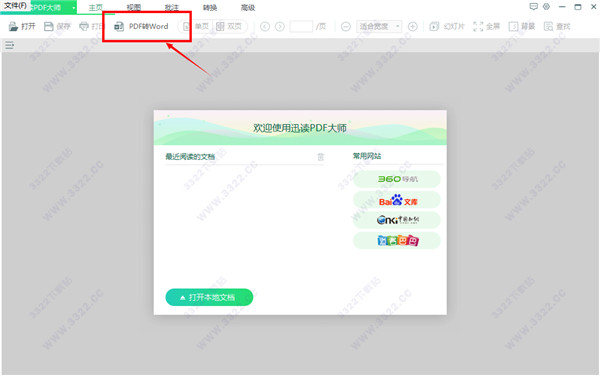Open the 查找 search tool
Screen dimensions: 600x376
(557, 26)
